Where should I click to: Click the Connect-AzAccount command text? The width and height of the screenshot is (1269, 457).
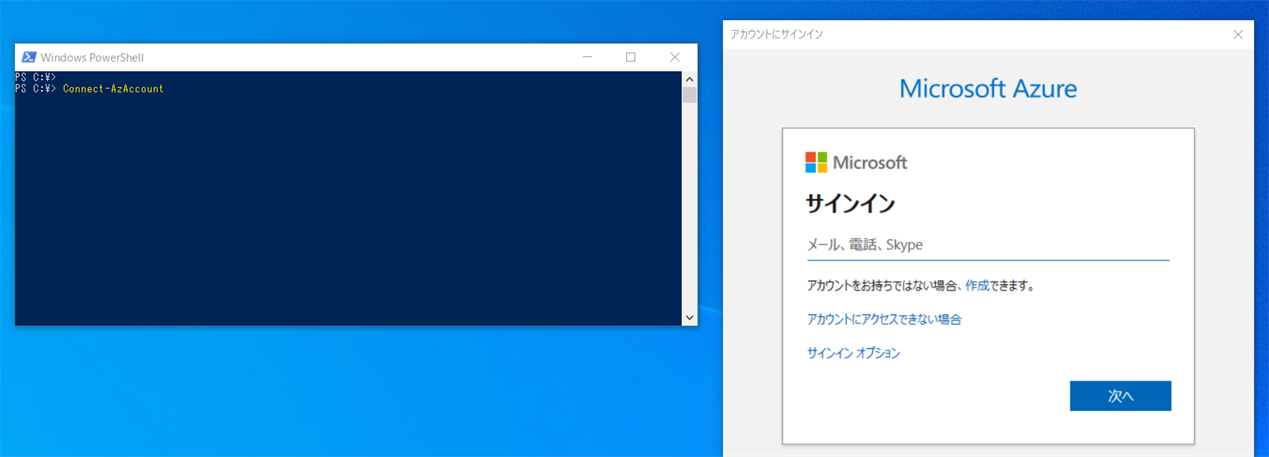click(113, 89)
